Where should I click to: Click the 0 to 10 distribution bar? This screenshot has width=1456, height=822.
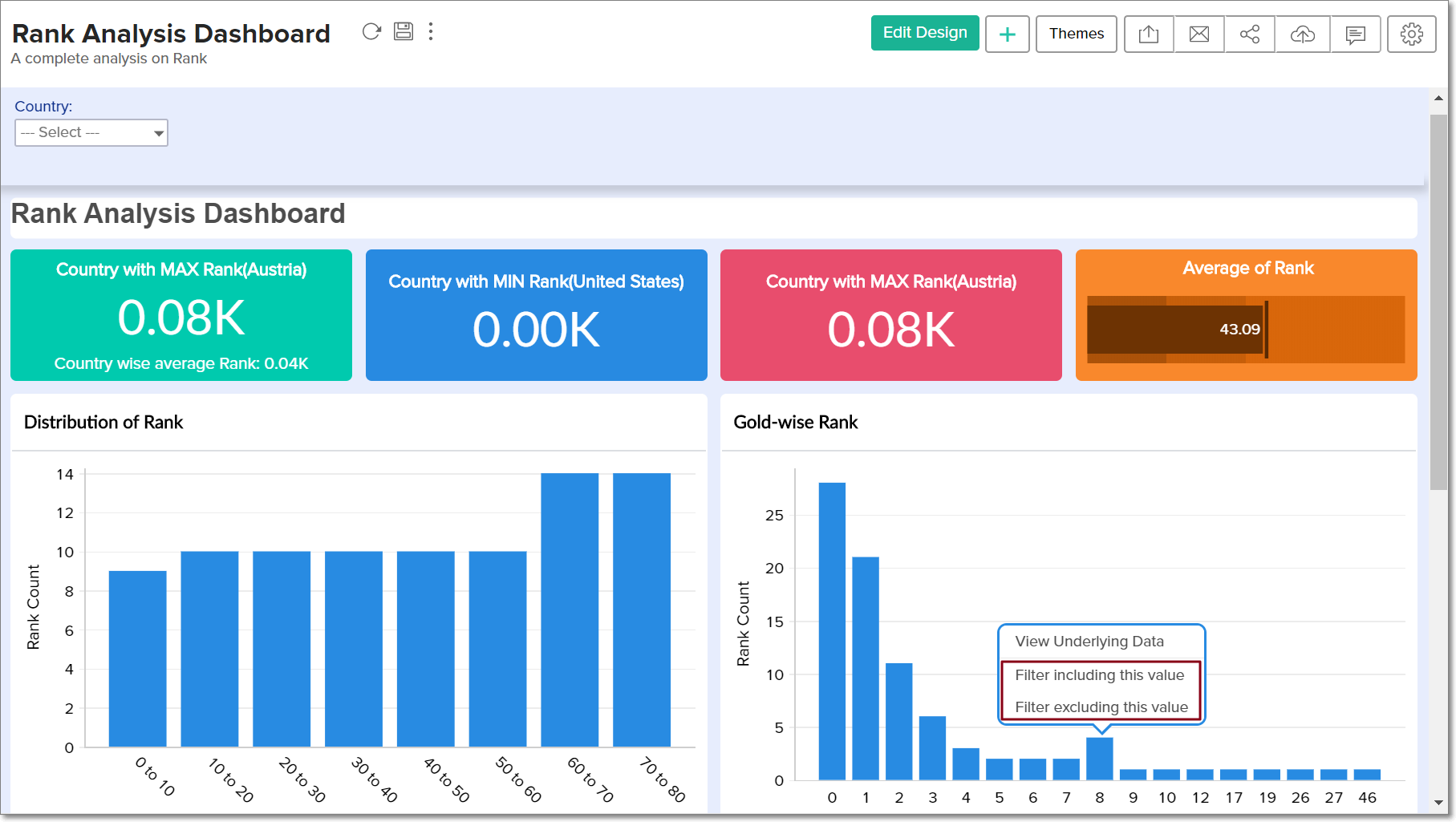138,658
